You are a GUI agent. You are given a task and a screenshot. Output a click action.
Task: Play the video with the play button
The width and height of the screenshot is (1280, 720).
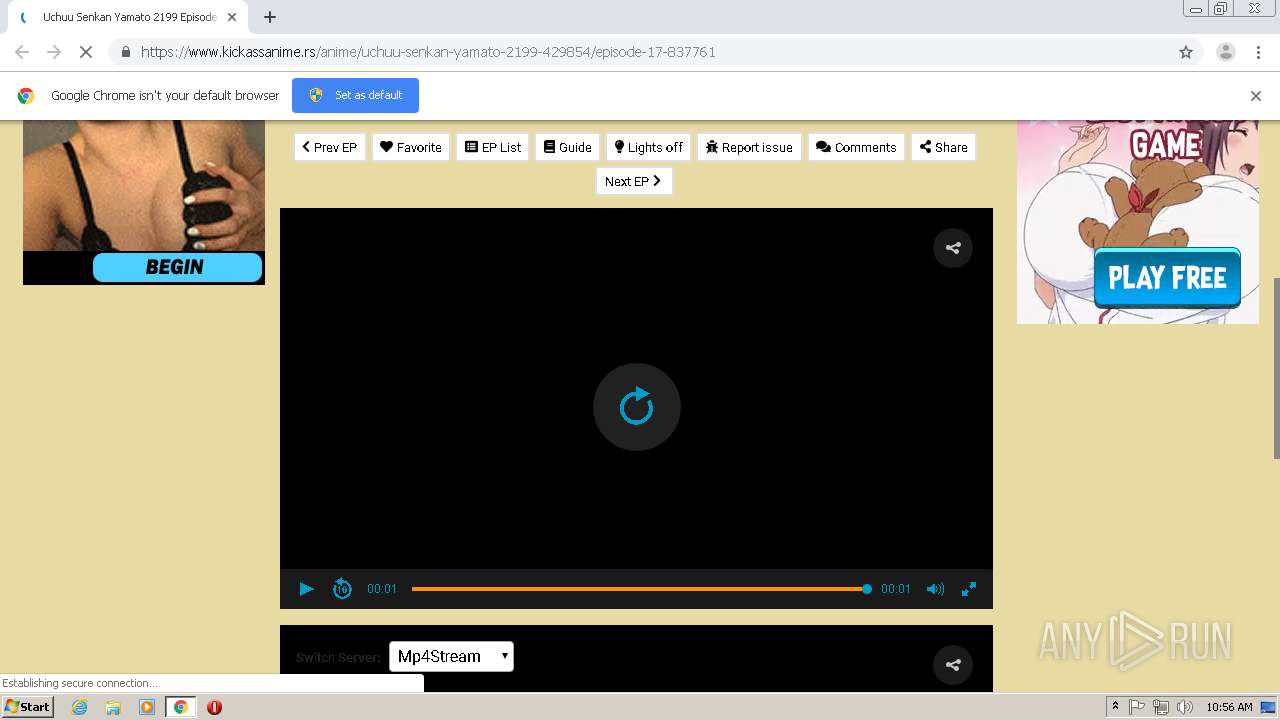(x=307, y=589)
